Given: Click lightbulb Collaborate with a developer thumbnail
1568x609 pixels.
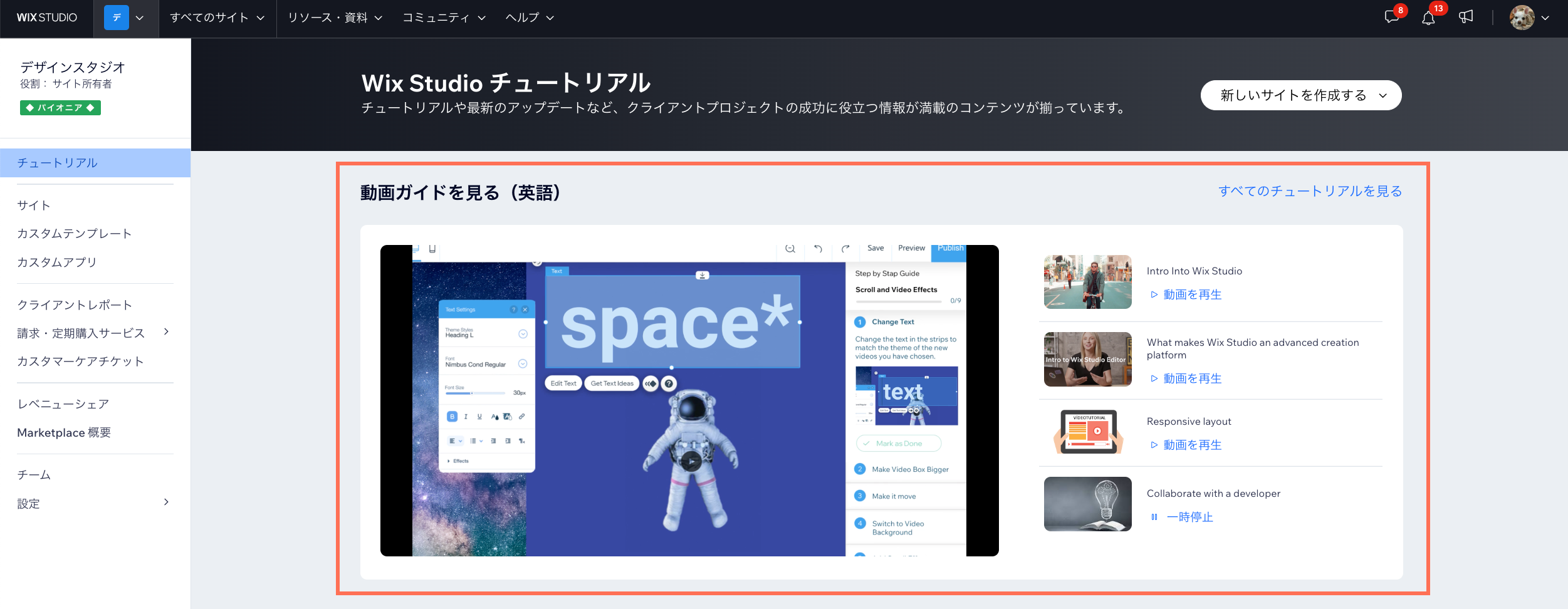Looking at the screenshot, I should (x=1088, y=504).
